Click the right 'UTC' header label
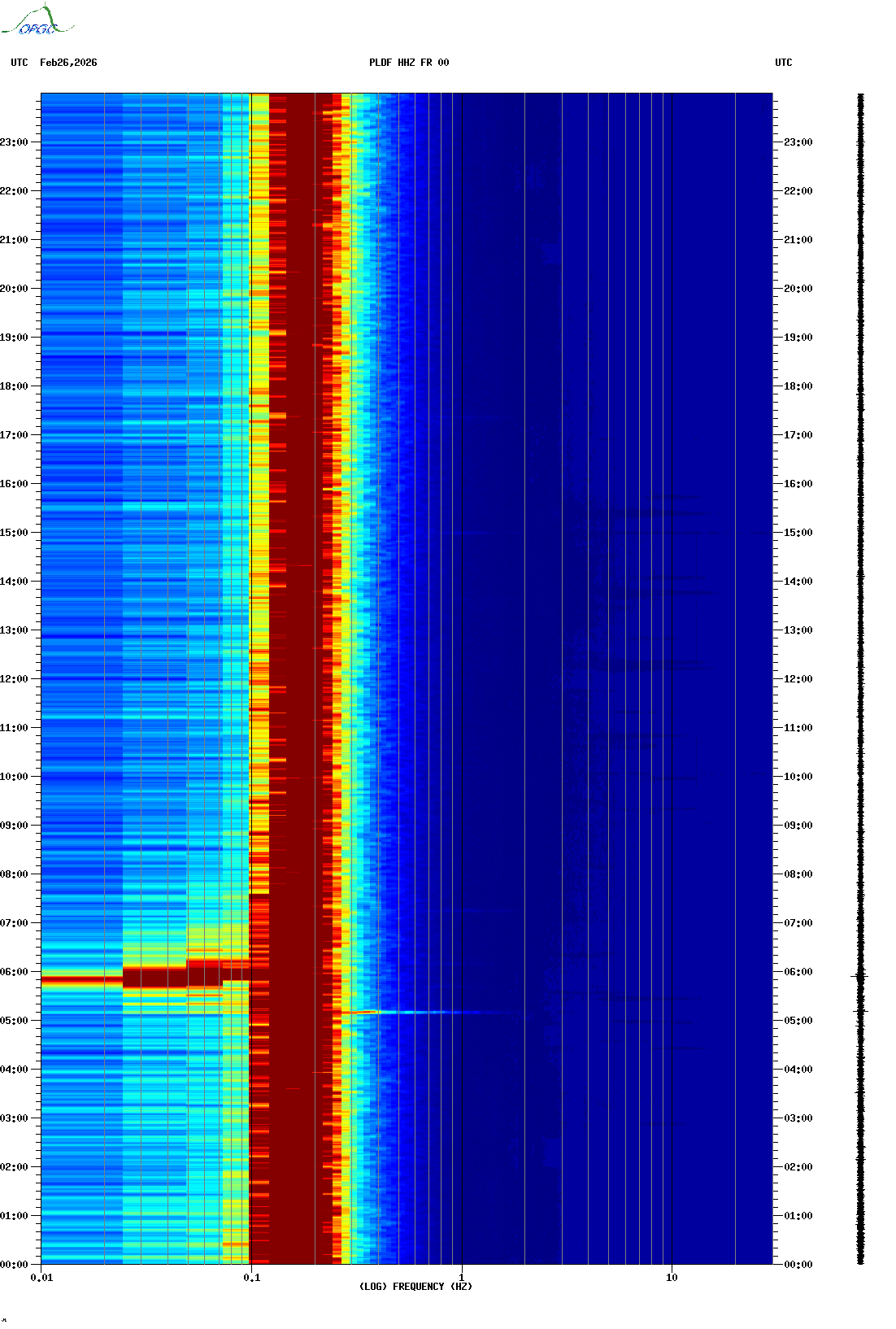Screen dimensions: 896x1329 click(784, 63)
